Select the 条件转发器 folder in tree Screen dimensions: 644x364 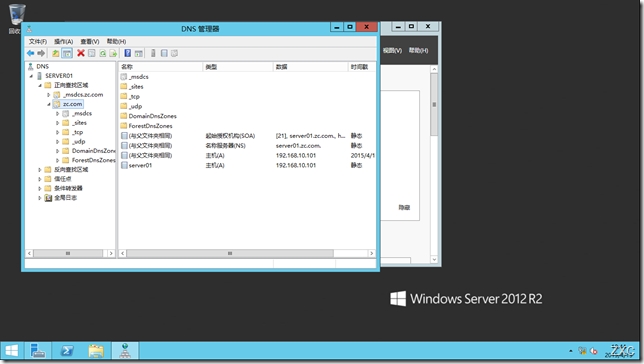click(x=68, y=188)
